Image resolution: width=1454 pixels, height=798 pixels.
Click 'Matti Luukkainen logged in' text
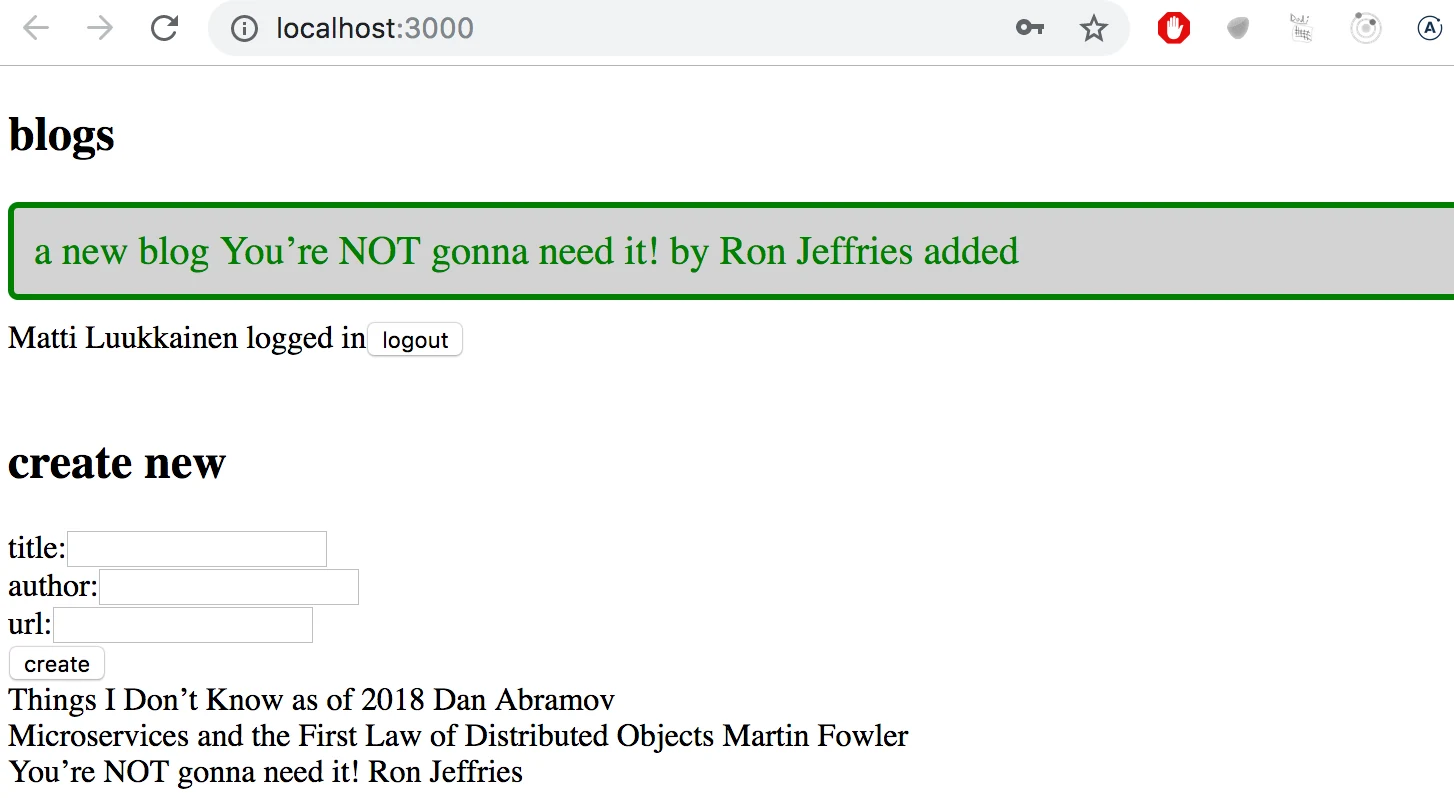(187, 338)
